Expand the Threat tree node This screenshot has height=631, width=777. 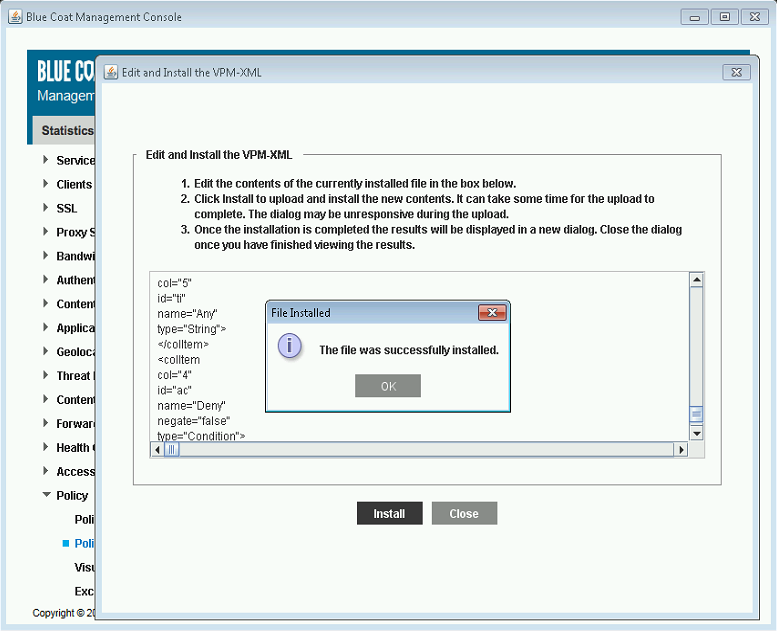46,375
